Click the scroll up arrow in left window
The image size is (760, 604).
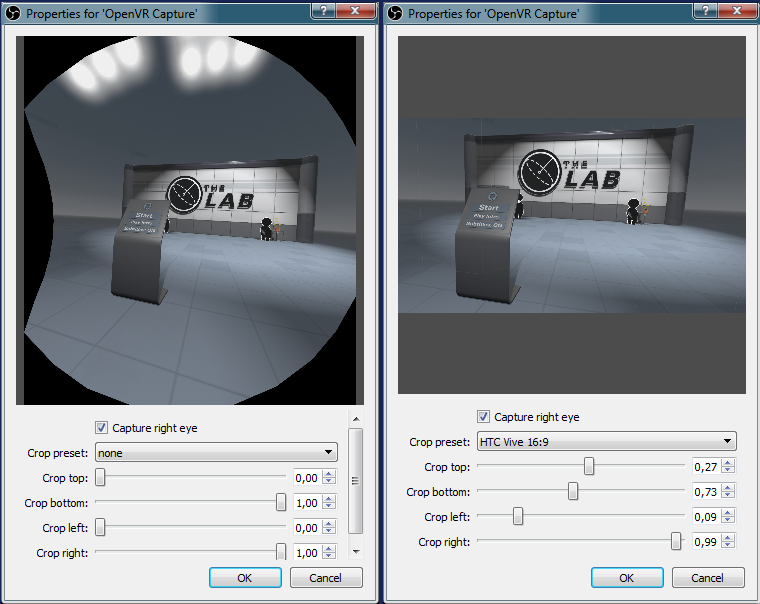(x=356, y=418)
